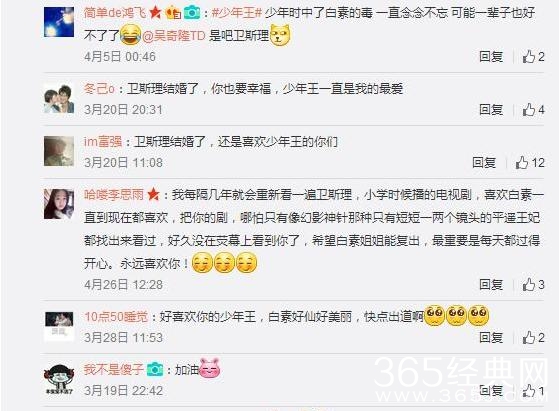Click the red star badge beside 哈喽李思雨
The height and width of the screenshot is (411, 559).
(153, 194)
